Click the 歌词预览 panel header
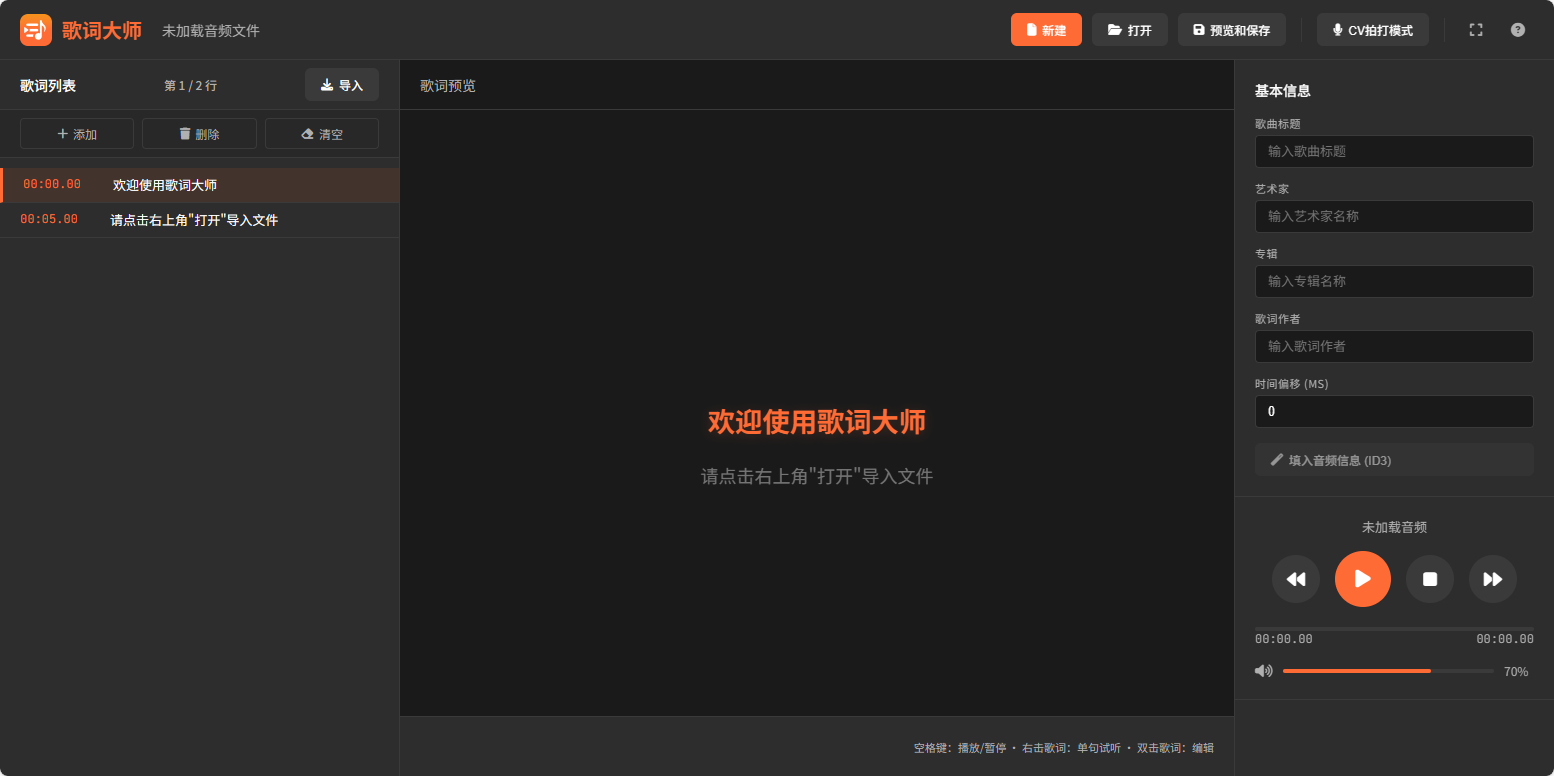1554x776 pixels. (x=448, y=86)
